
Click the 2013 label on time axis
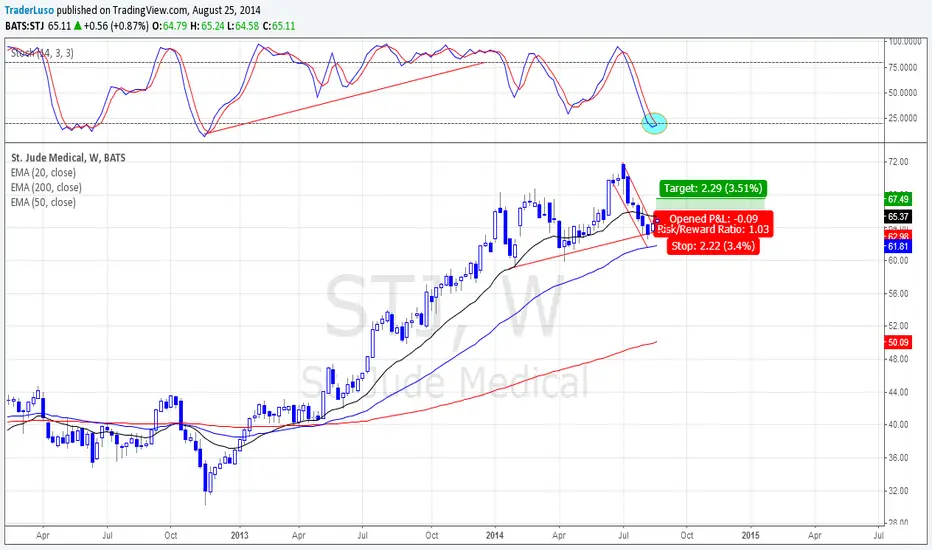point(239,535)
